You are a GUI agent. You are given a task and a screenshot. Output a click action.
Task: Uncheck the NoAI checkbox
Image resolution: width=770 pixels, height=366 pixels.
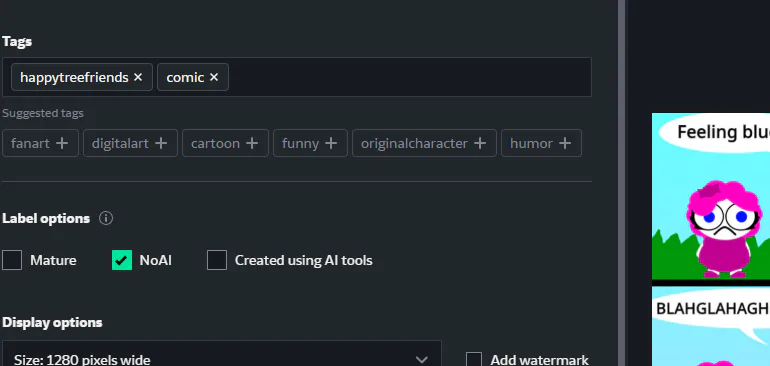[122, 260]
